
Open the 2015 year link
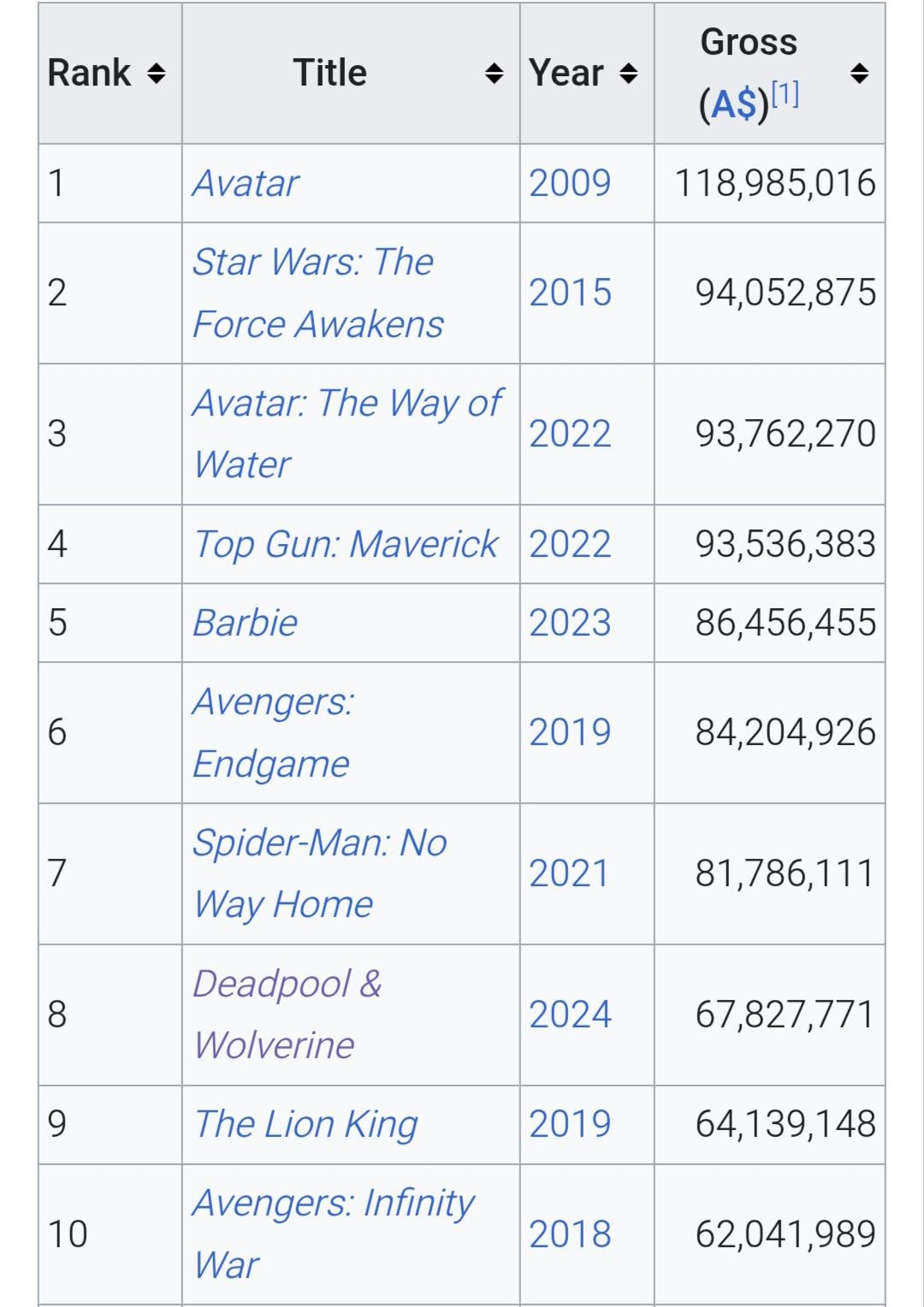pos(570,293)
